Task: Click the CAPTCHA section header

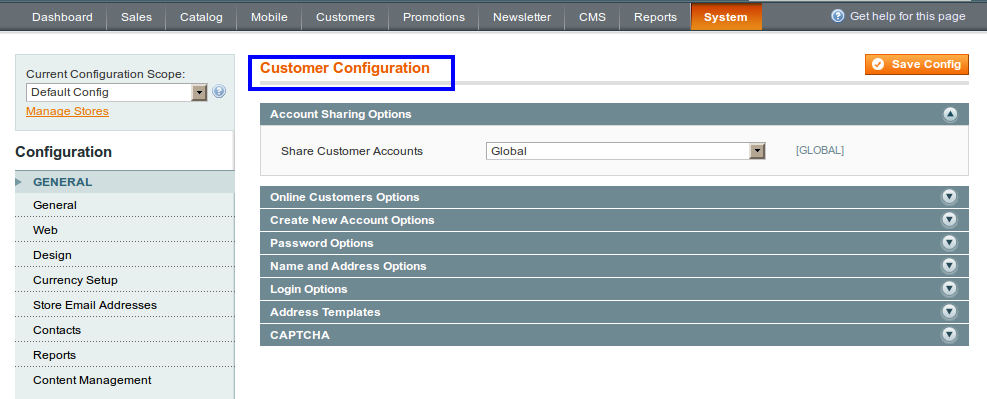Action: tap(614, 335)
